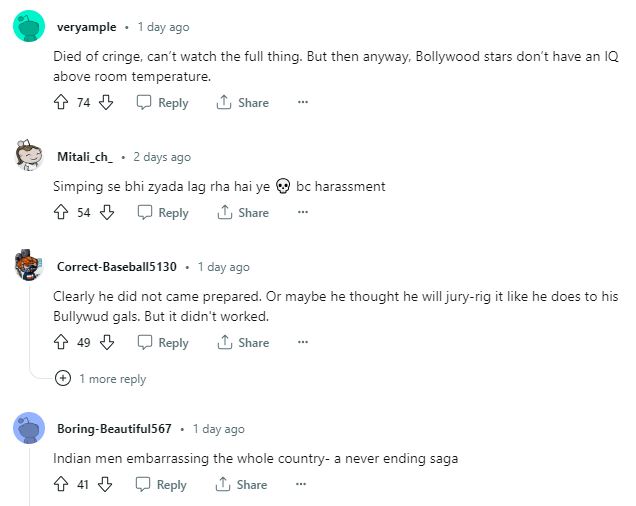Viewport: 636px width, 506px height.
Task: Upvote Mitali_ch_'s comment
Action: [x=61, y=212]
